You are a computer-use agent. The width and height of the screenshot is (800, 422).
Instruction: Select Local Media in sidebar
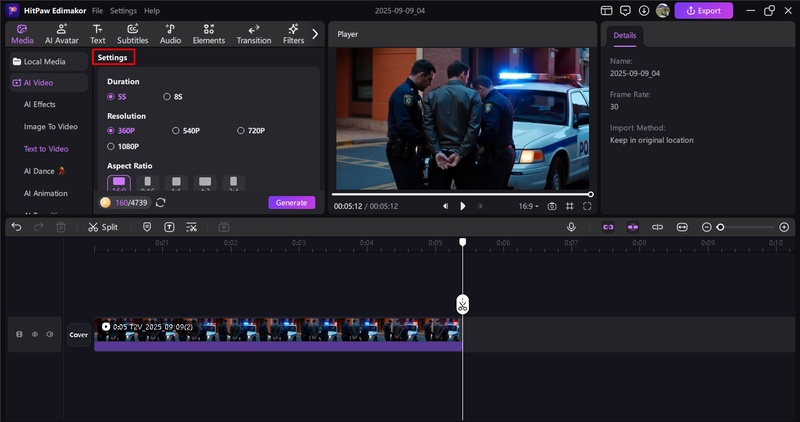[48, 61]
